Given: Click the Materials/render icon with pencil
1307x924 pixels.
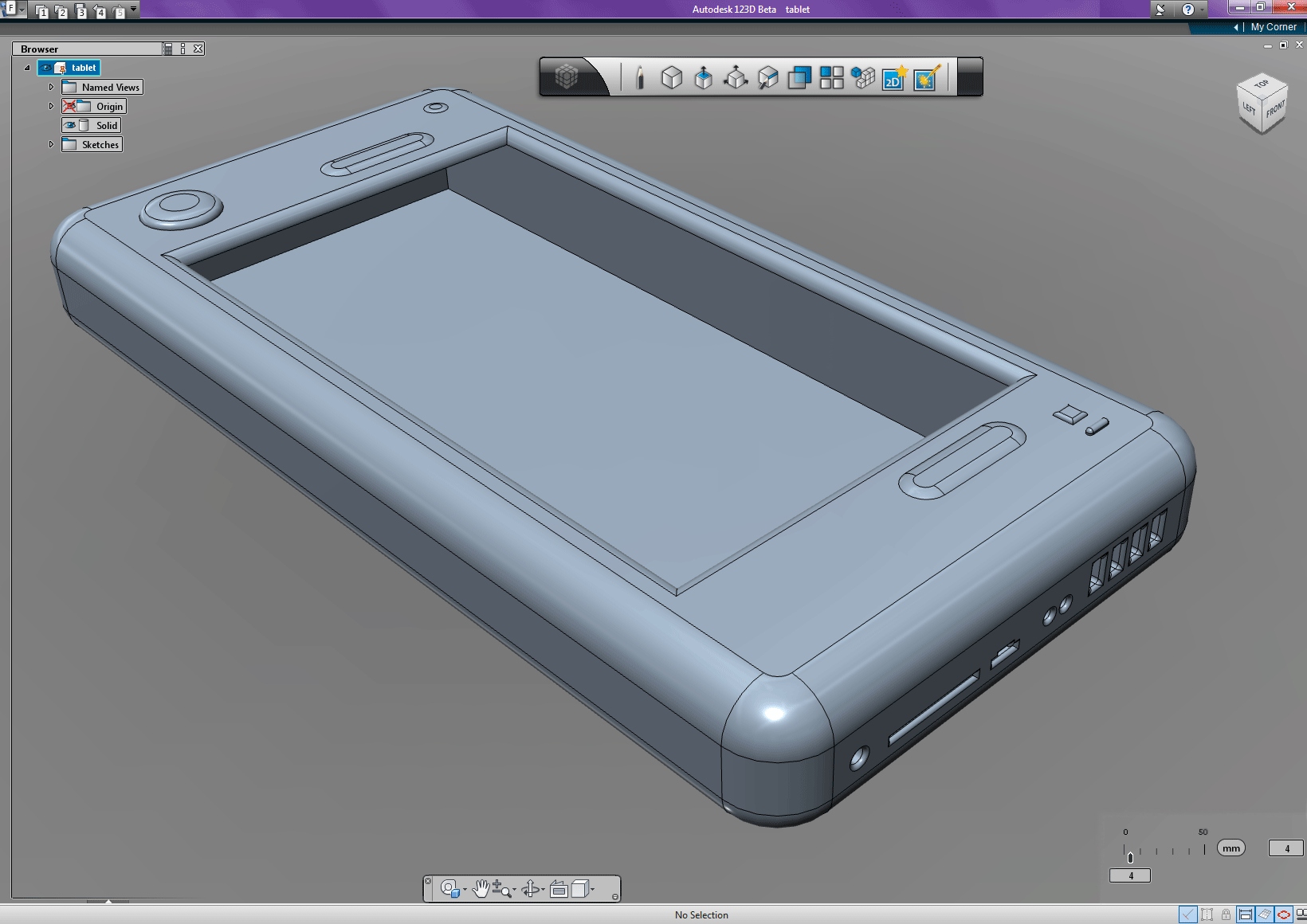Looking at the screenshot, I should [x=927, y=77].
